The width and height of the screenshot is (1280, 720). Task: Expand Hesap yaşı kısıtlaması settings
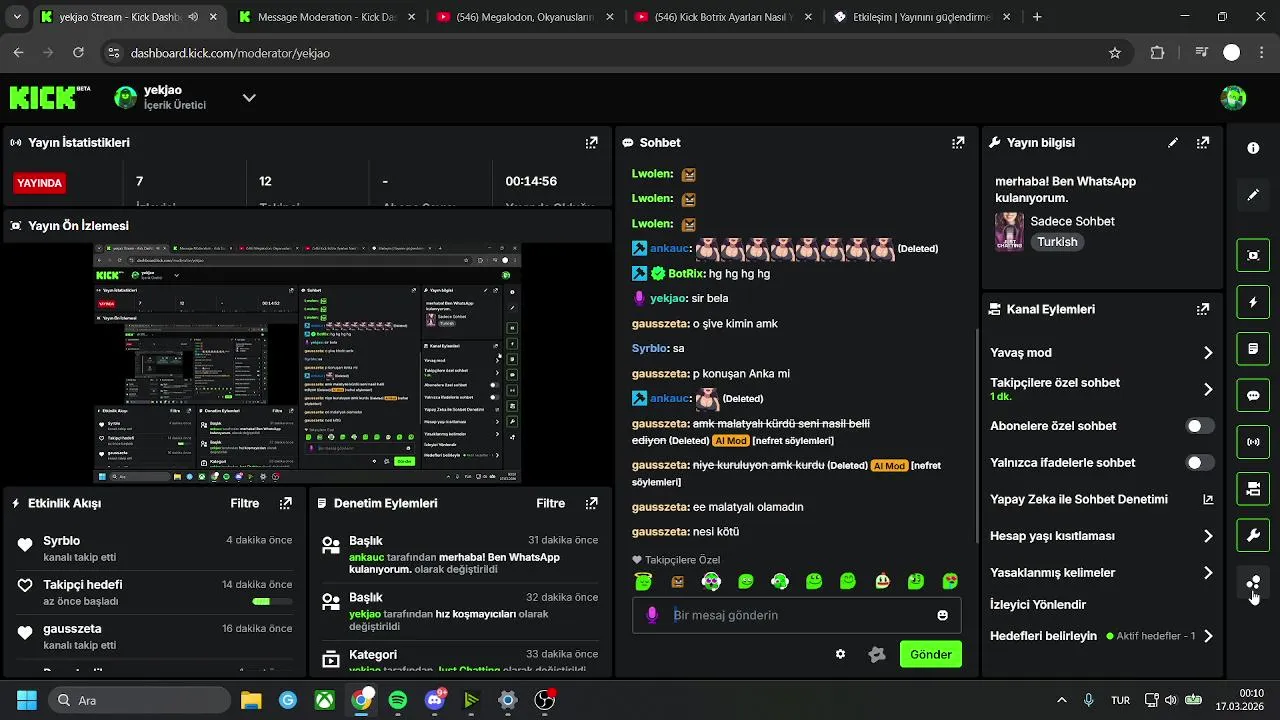pos(1208,536)
